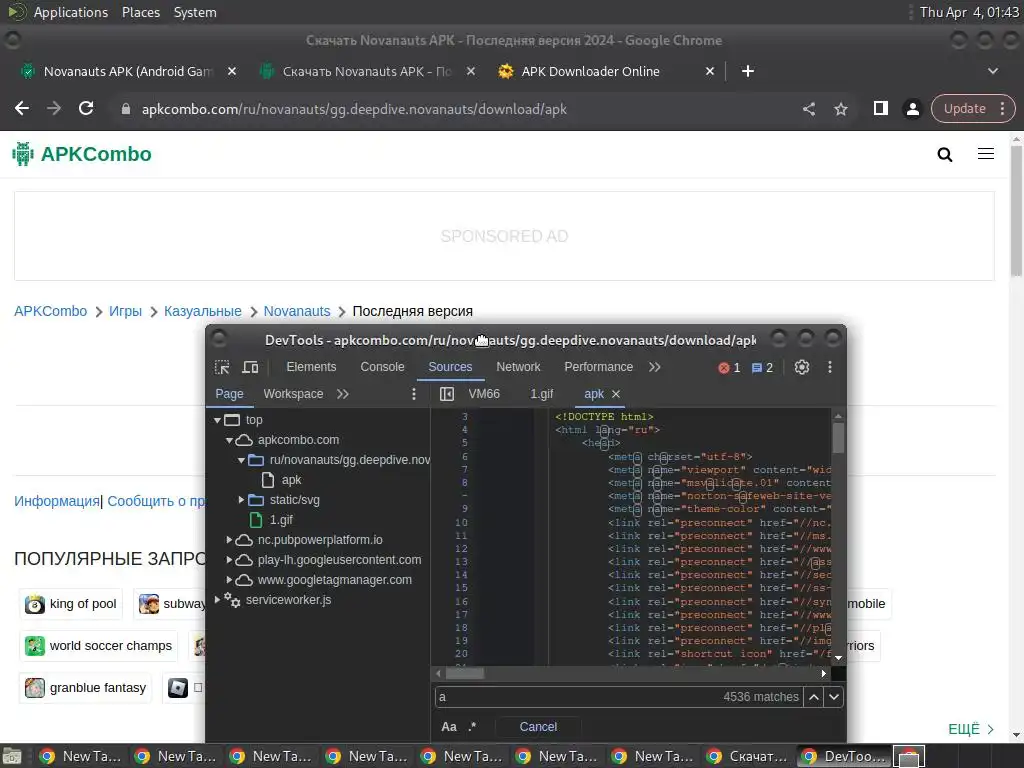Click the code editor vertical scrollbar
Image resolution: width=1024 pixels, height=768 pixels.
tap(839, 438)
